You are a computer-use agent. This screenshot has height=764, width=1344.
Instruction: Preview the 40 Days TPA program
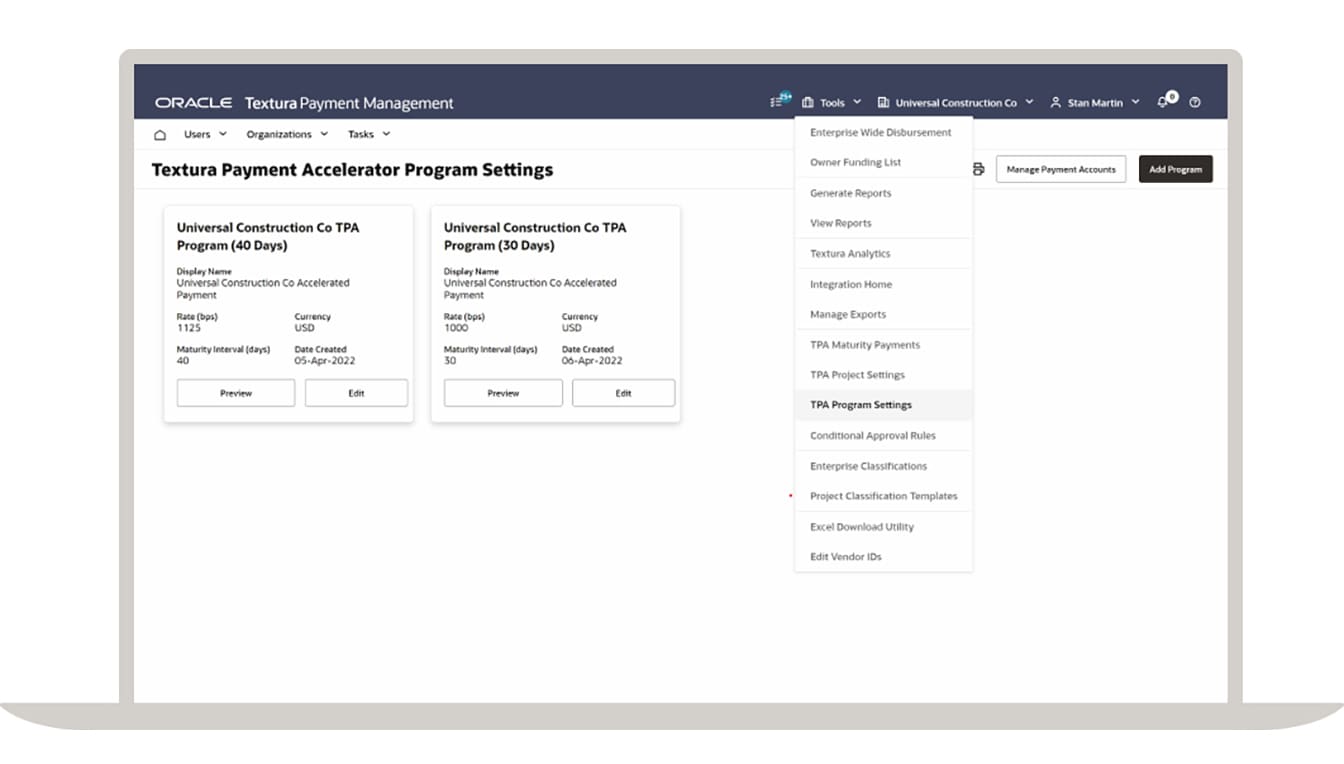click(235, 393)
